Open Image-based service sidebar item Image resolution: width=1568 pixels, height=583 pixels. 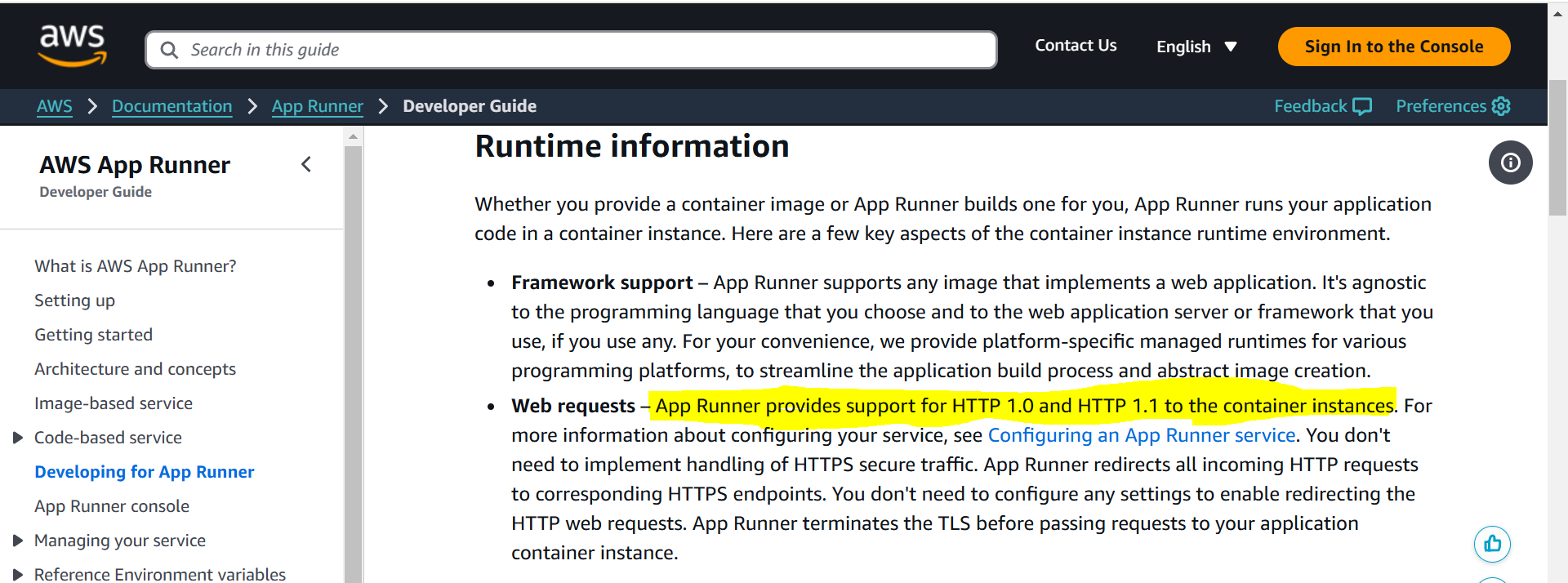[113, 403]
